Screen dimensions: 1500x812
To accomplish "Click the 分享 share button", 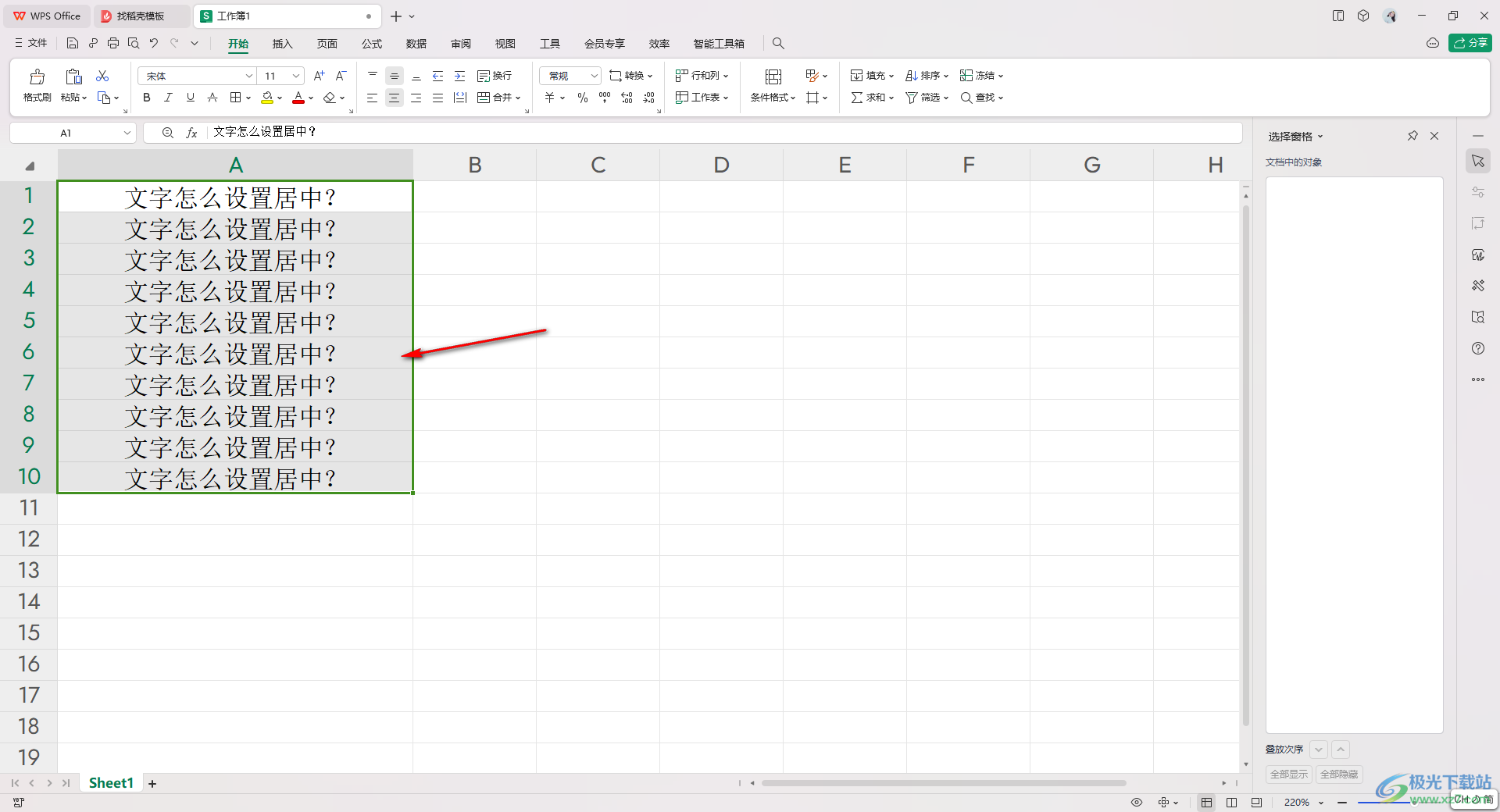I will [x=1470, y=43].
